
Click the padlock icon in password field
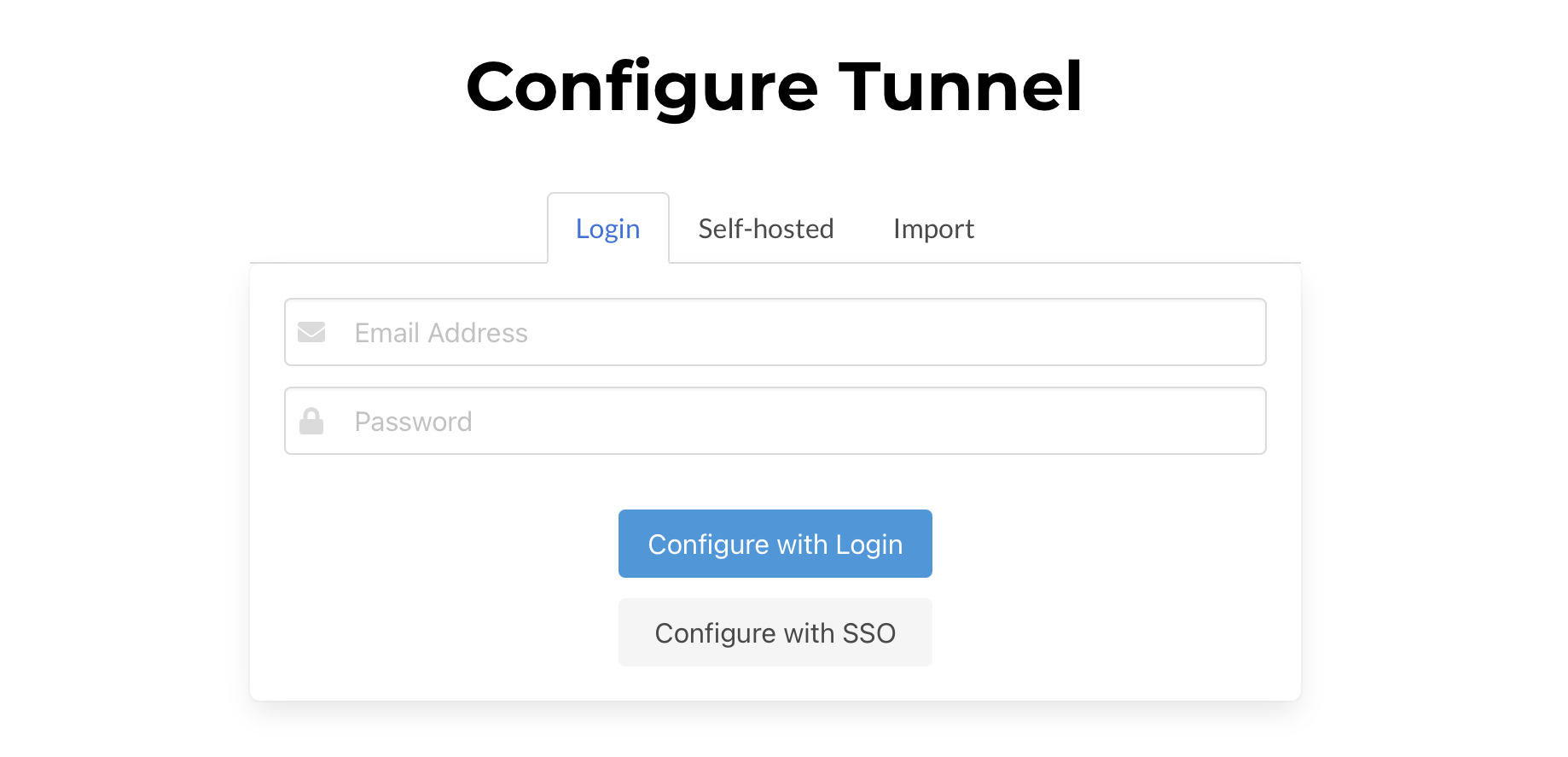pos(311,421)
